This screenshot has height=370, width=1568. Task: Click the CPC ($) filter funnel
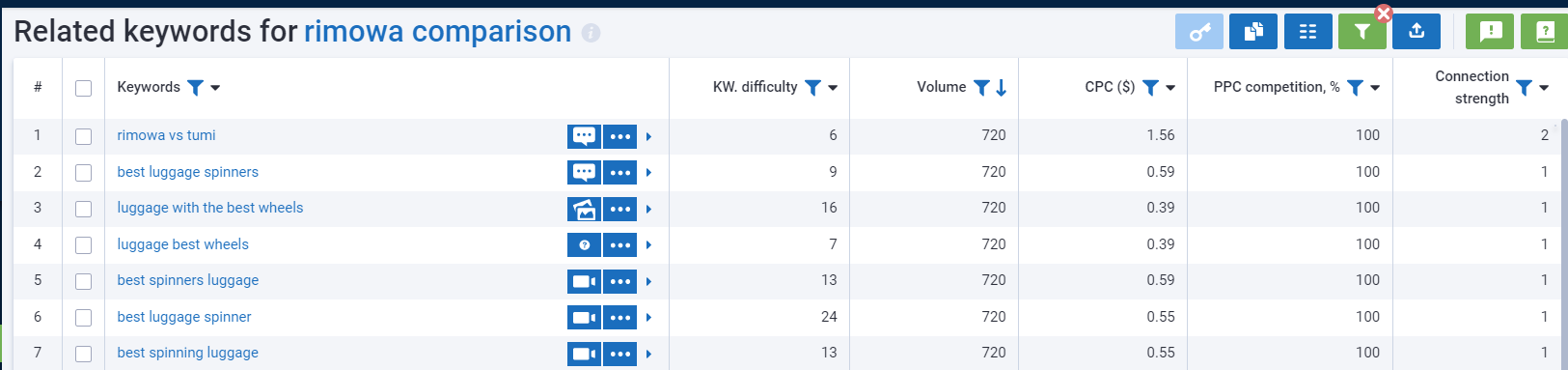[x=1150, y=88]
